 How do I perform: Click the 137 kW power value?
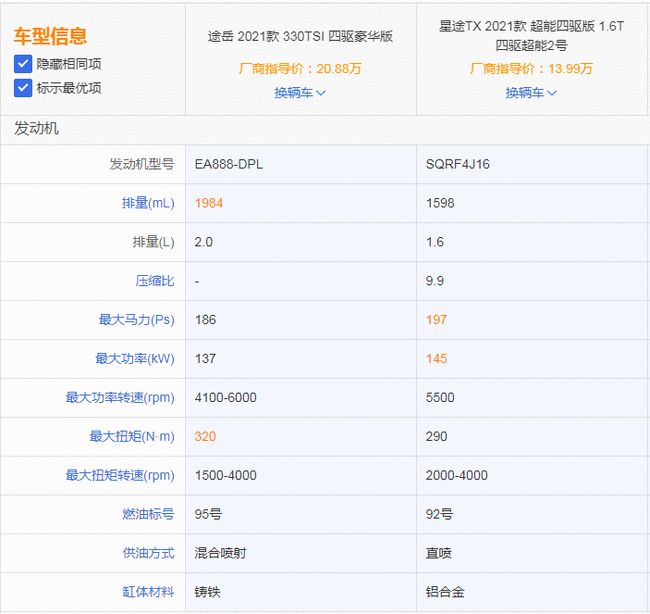pos(206,359)
